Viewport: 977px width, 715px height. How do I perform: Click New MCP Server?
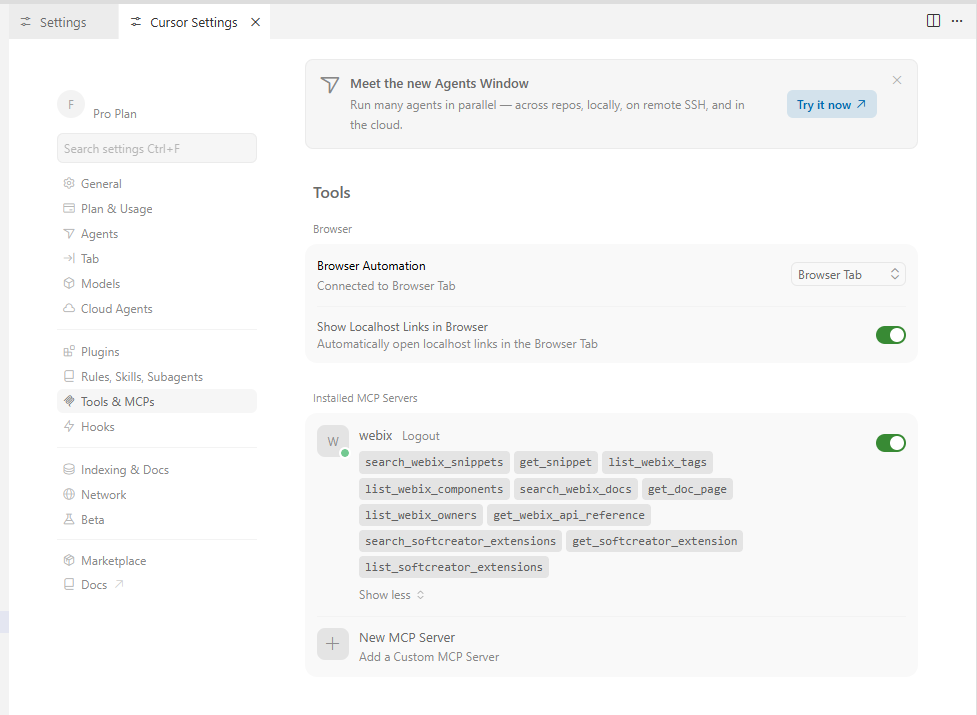coord(407,637)
